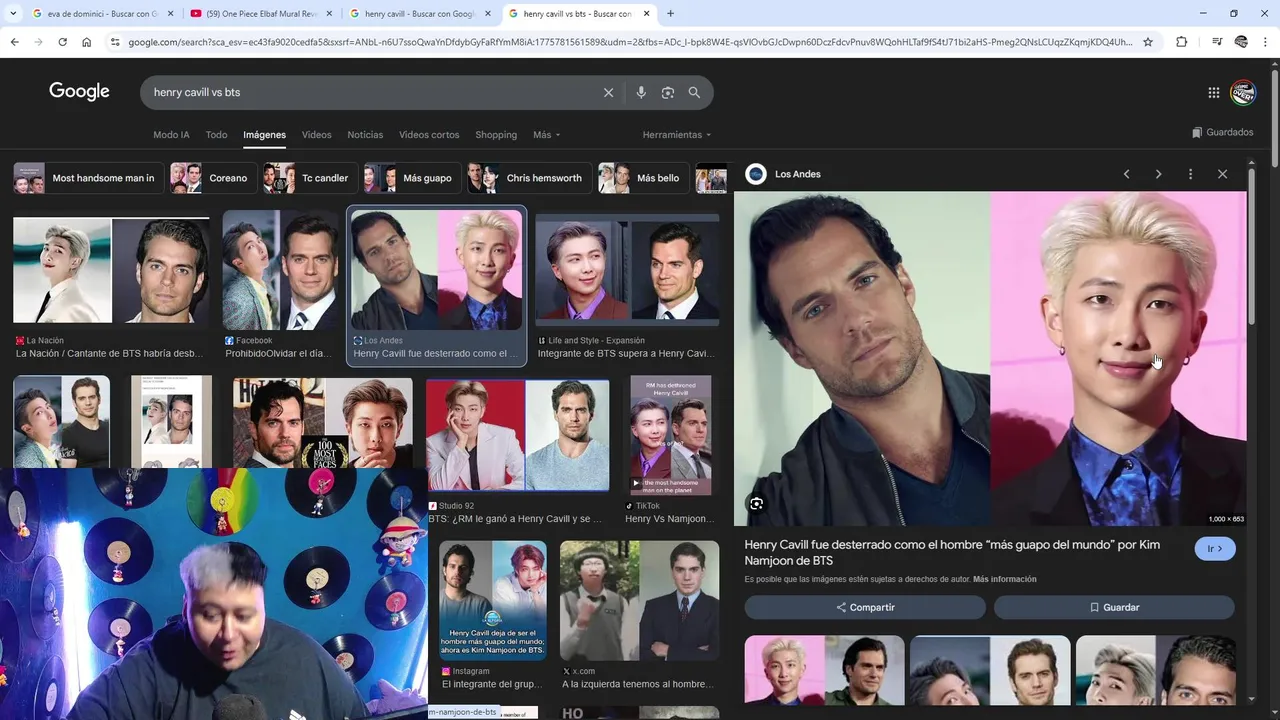View site information icon in address bar

[x=115, y=42]
